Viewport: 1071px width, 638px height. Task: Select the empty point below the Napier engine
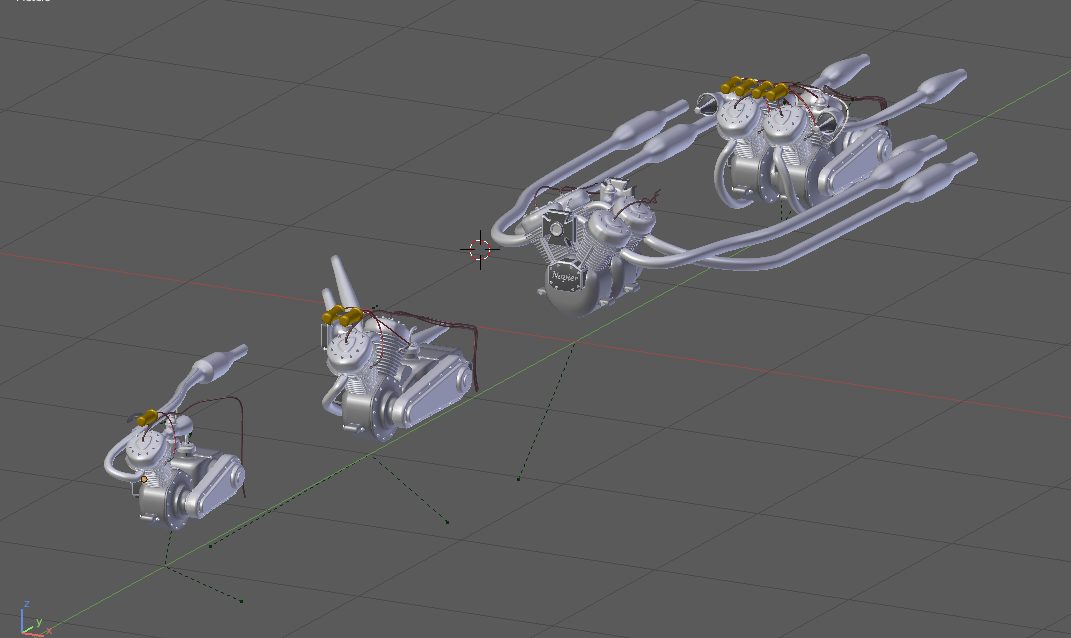(519, 479)
